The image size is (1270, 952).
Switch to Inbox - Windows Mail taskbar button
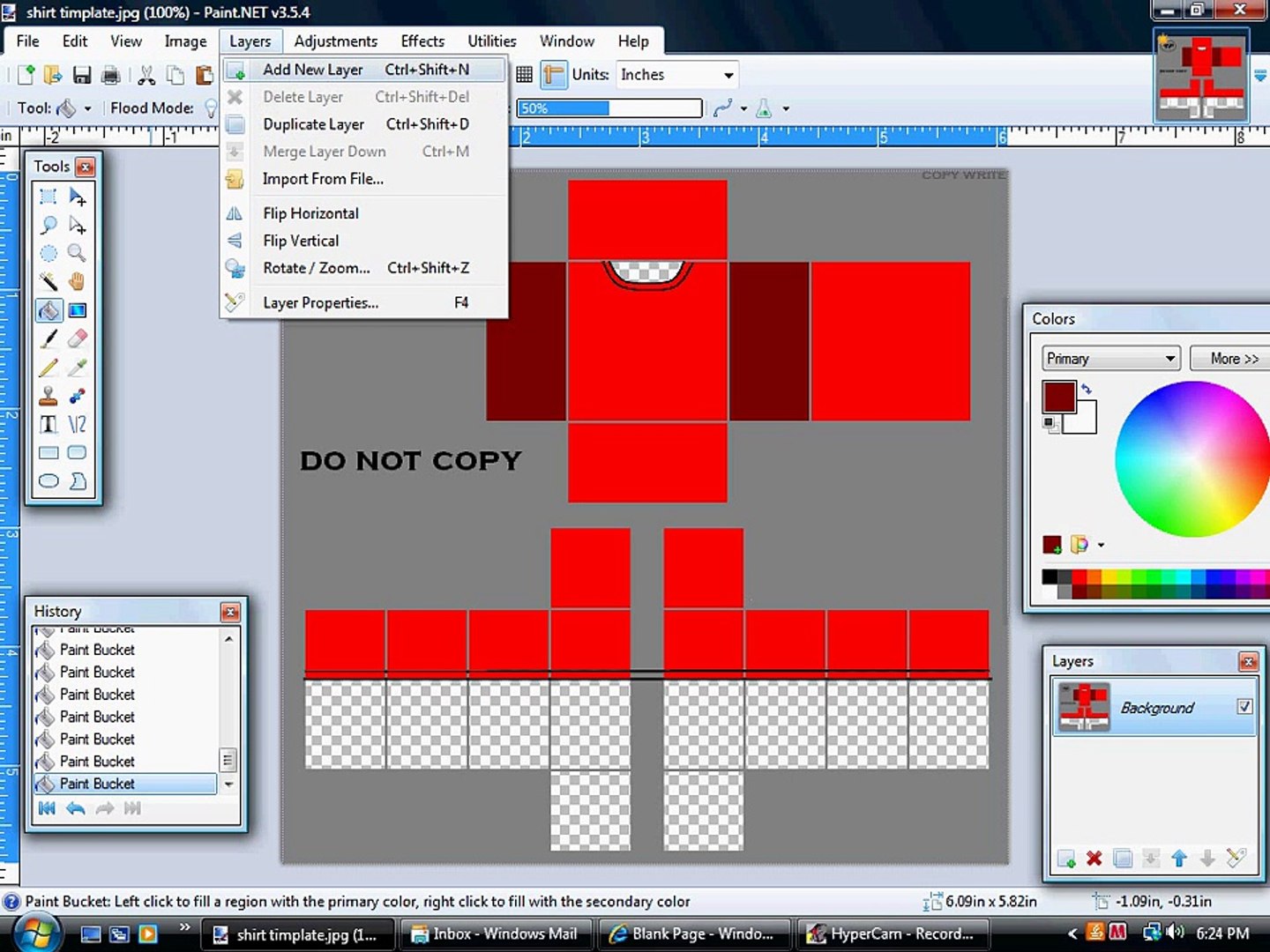click(497, 934)
